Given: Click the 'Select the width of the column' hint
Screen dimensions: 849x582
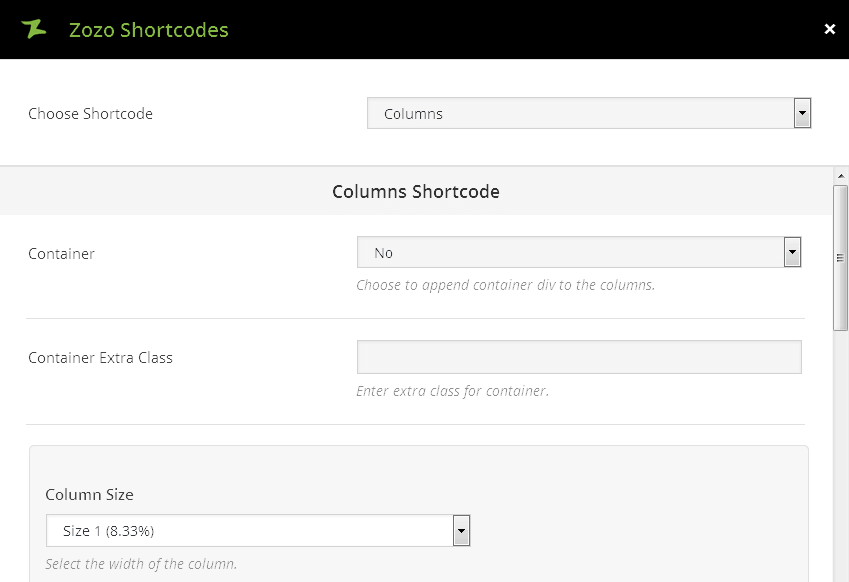Looking at the screenshot, I should pyautogui.click(x=142, y=564).
